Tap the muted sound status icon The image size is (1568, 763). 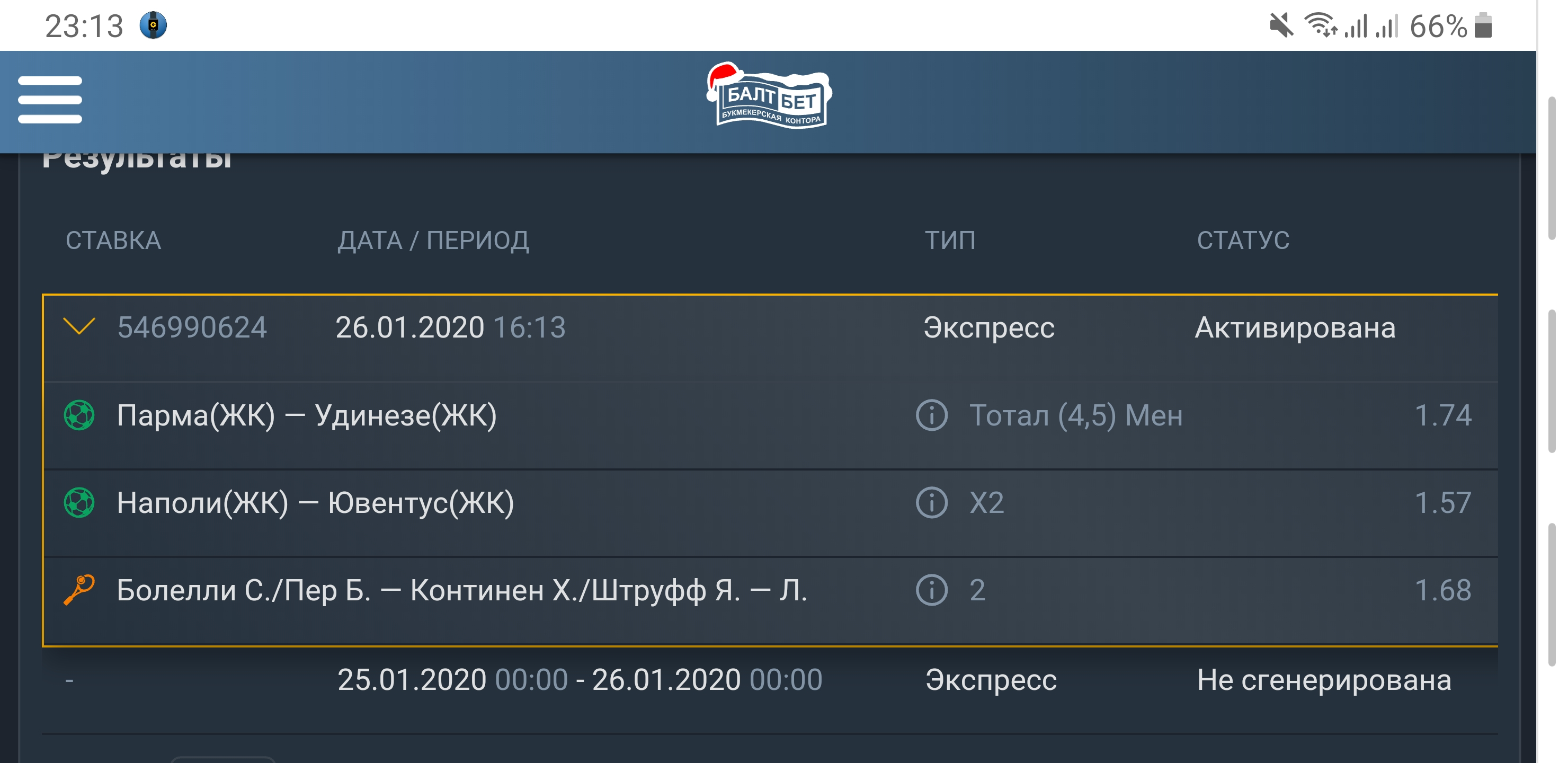[1281, 26]
